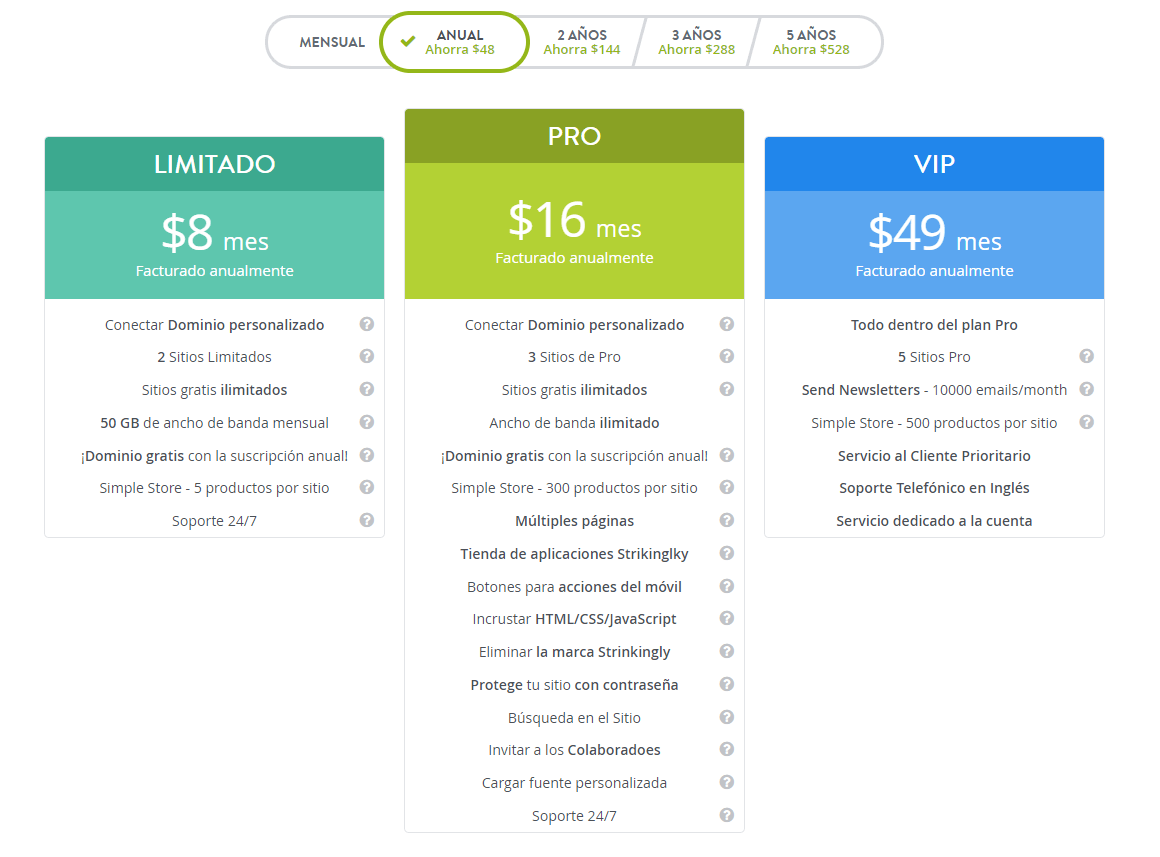Choose the PRO plan $16 mes panel
The width and height of the screenshot is (1160, 857).
coord(574,231)
